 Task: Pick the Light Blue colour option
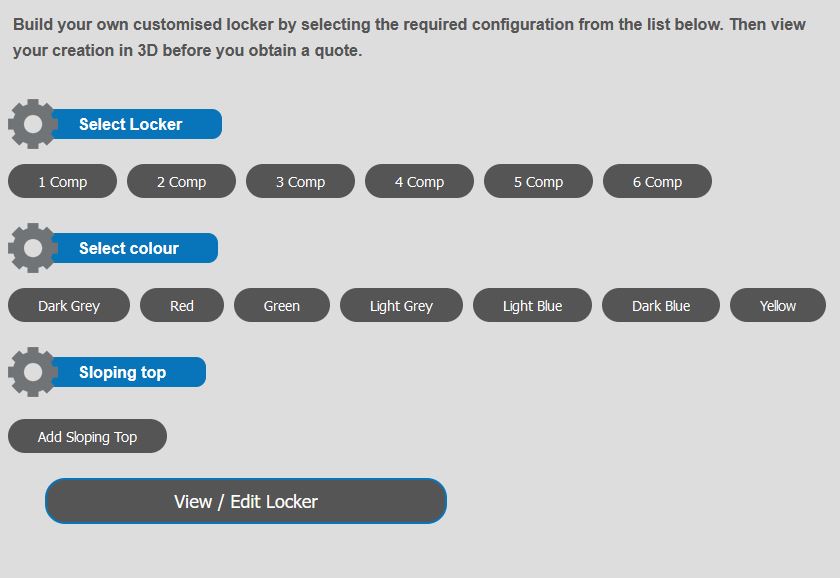pyautogui.click(x=532, y=306)
